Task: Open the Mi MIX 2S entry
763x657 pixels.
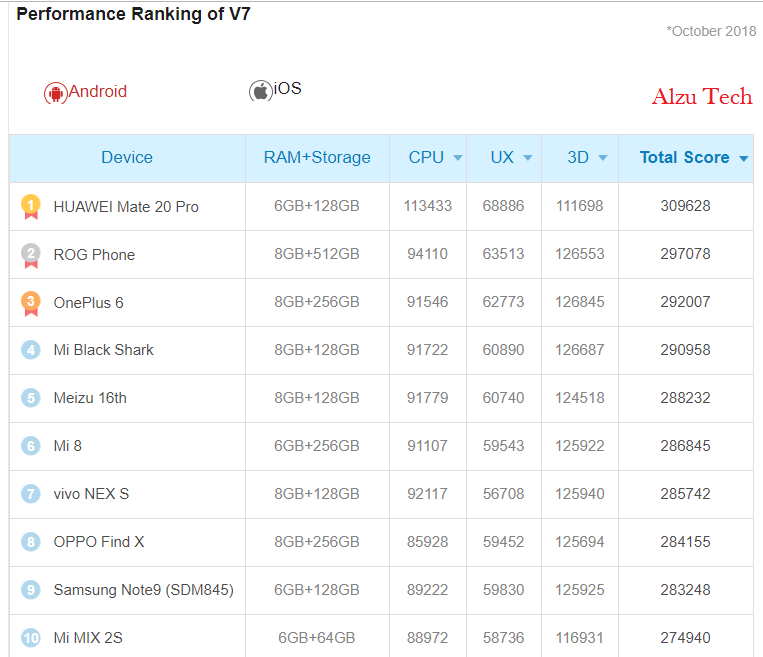Action: coord(88,638)
